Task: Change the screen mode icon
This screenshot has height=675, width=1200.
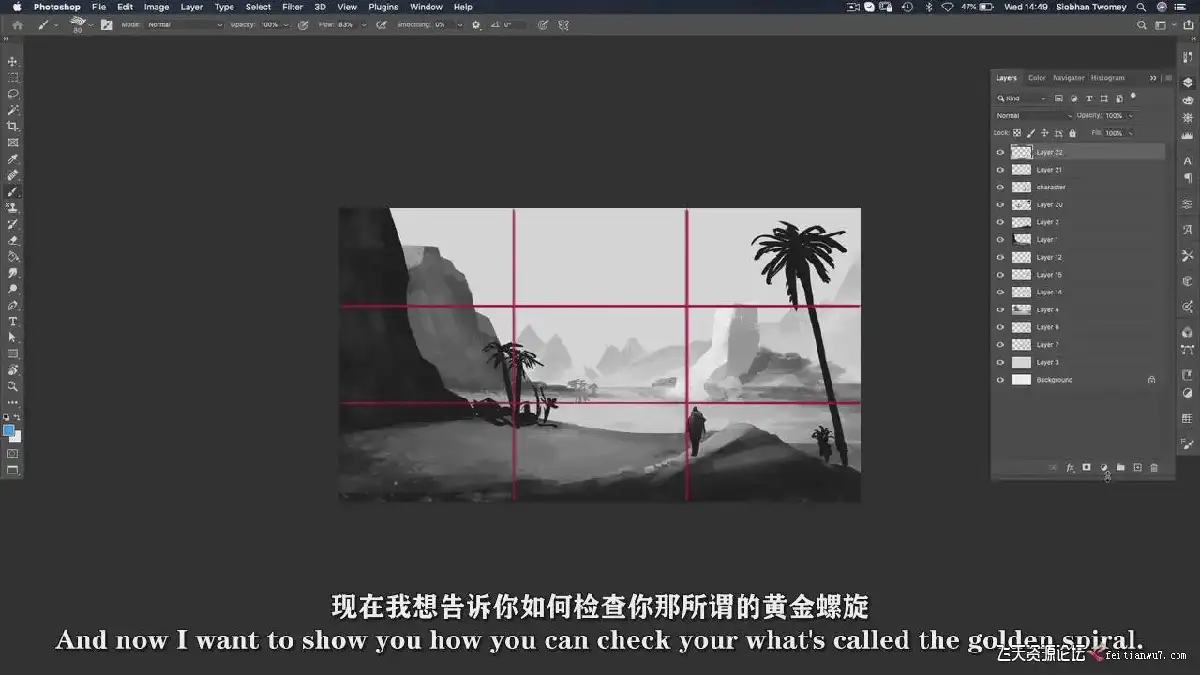Action: click(x=13, y=470)
